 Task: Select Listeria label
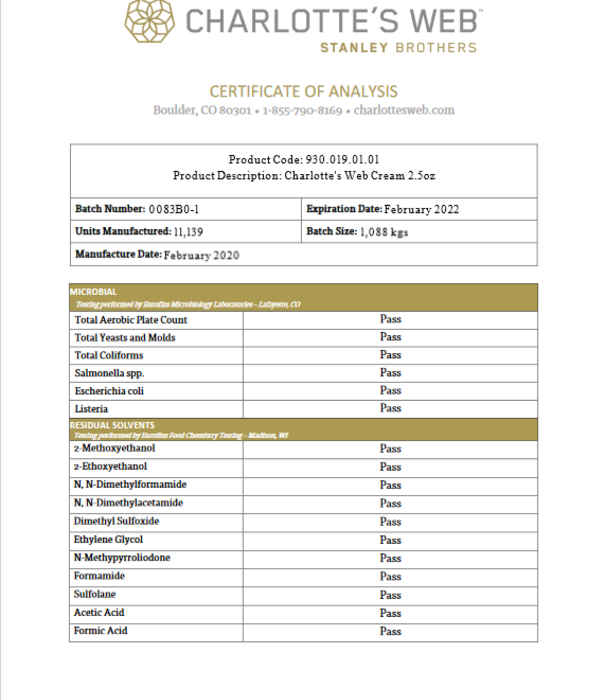click(91, 409)
